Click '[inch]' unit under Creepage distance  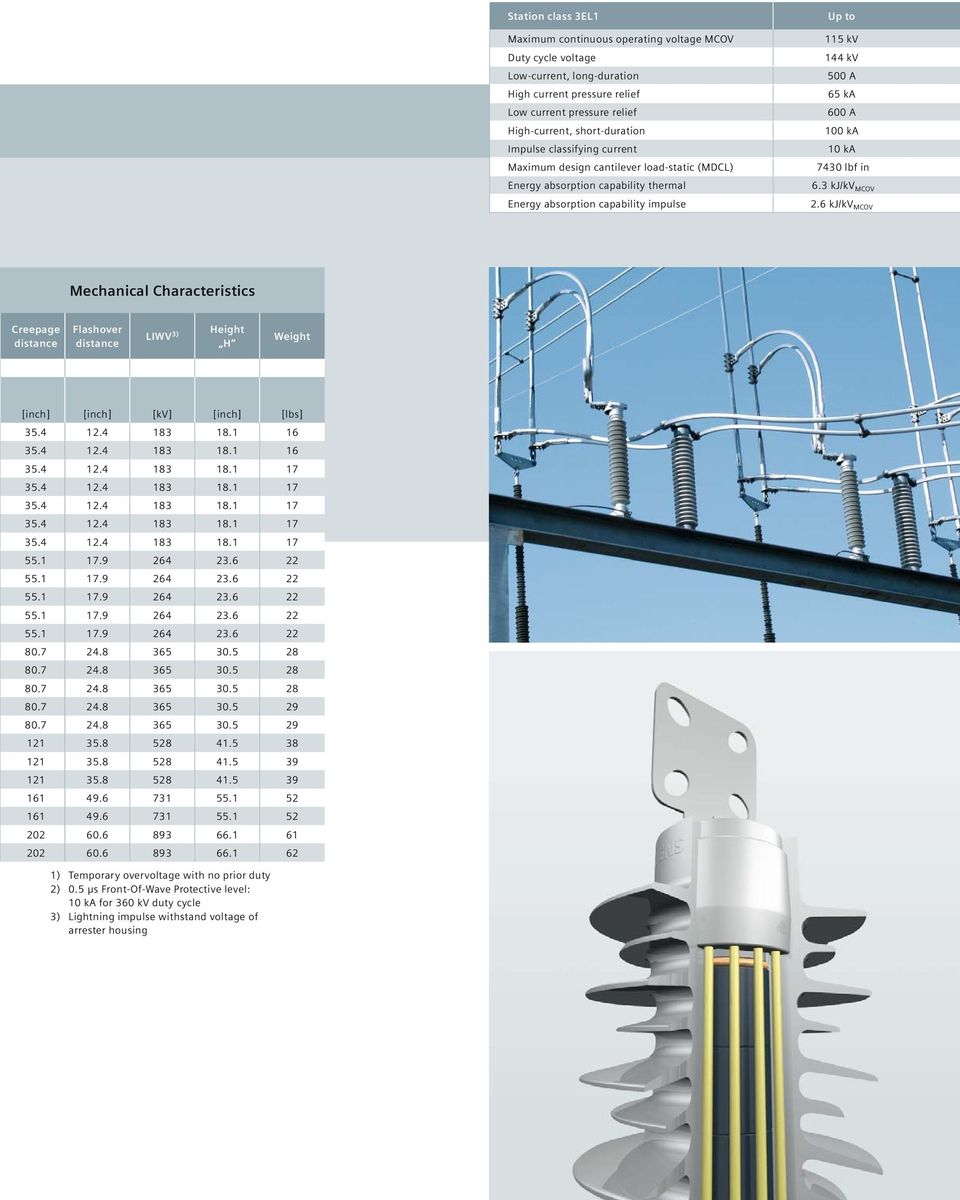coord(35,413)
